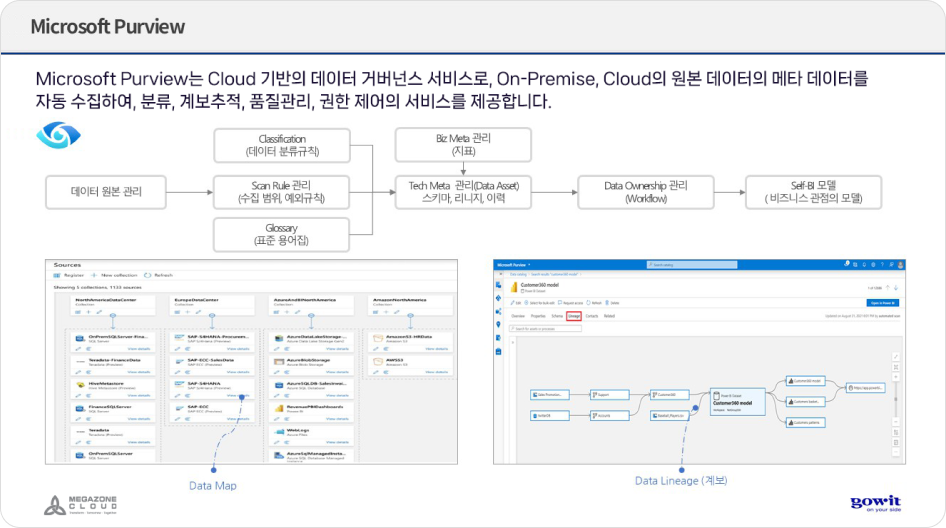The height and width of the screenshot is (528, 946).
Task: Click the circular Refresh icon in Sources
Action: pos(147,275)
